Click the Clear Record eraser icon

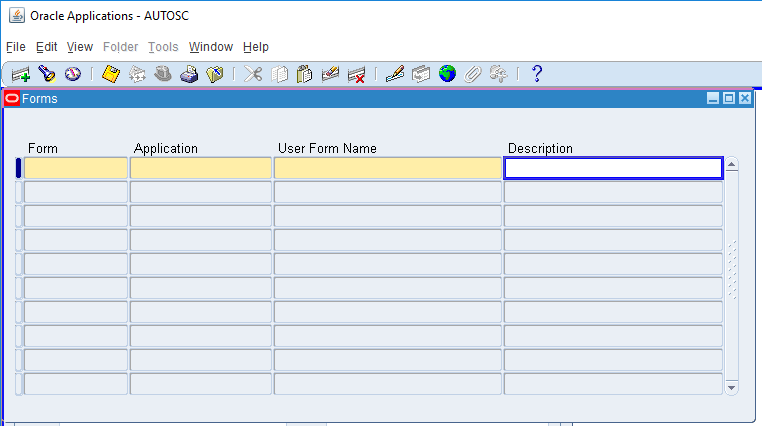330,74
